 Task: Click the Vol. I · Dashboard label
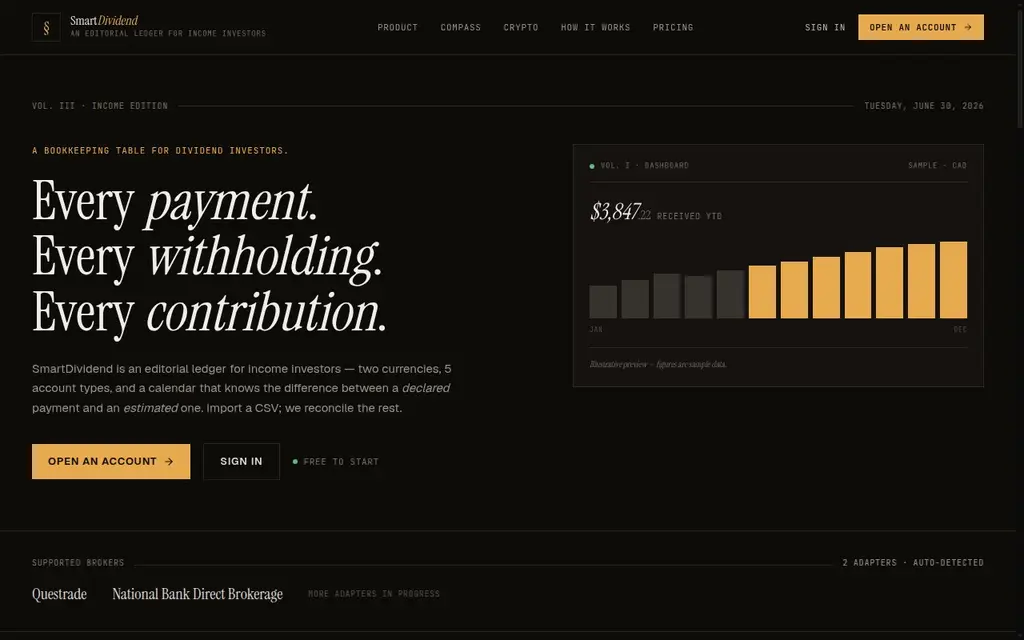point(645,166)
